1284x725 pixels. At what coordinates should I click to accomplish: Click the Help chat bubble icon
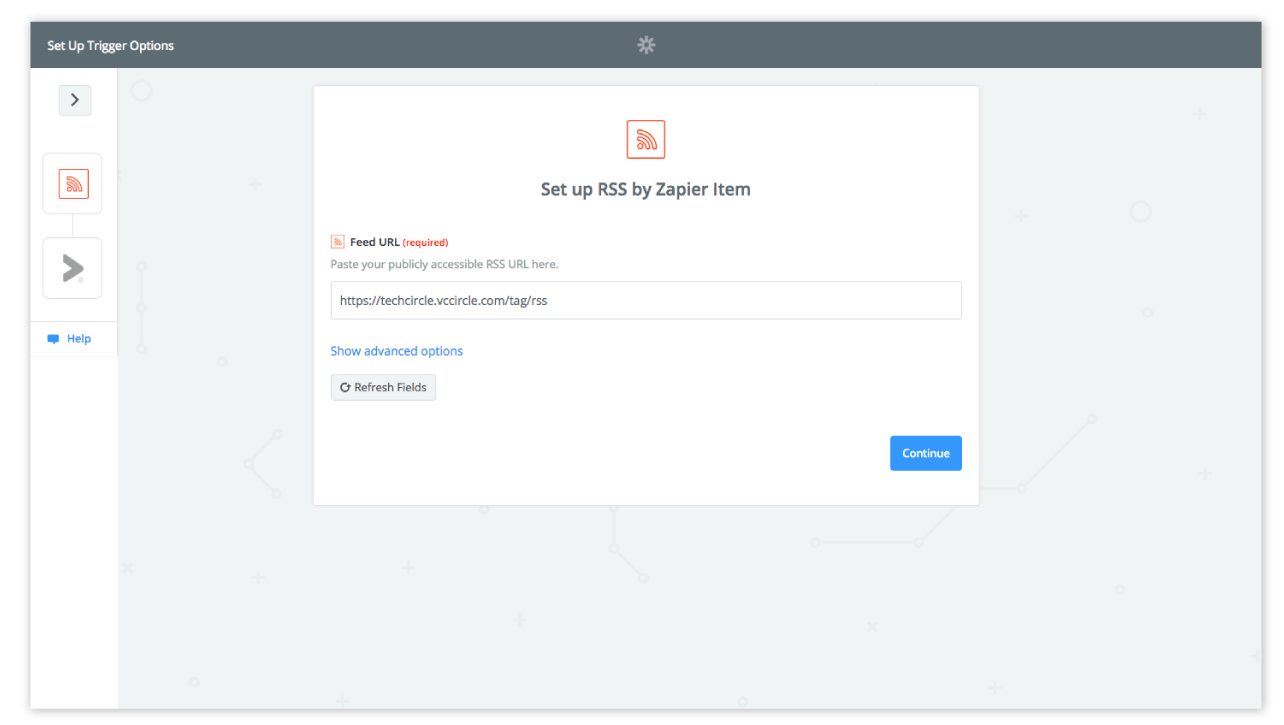(53, 339)
